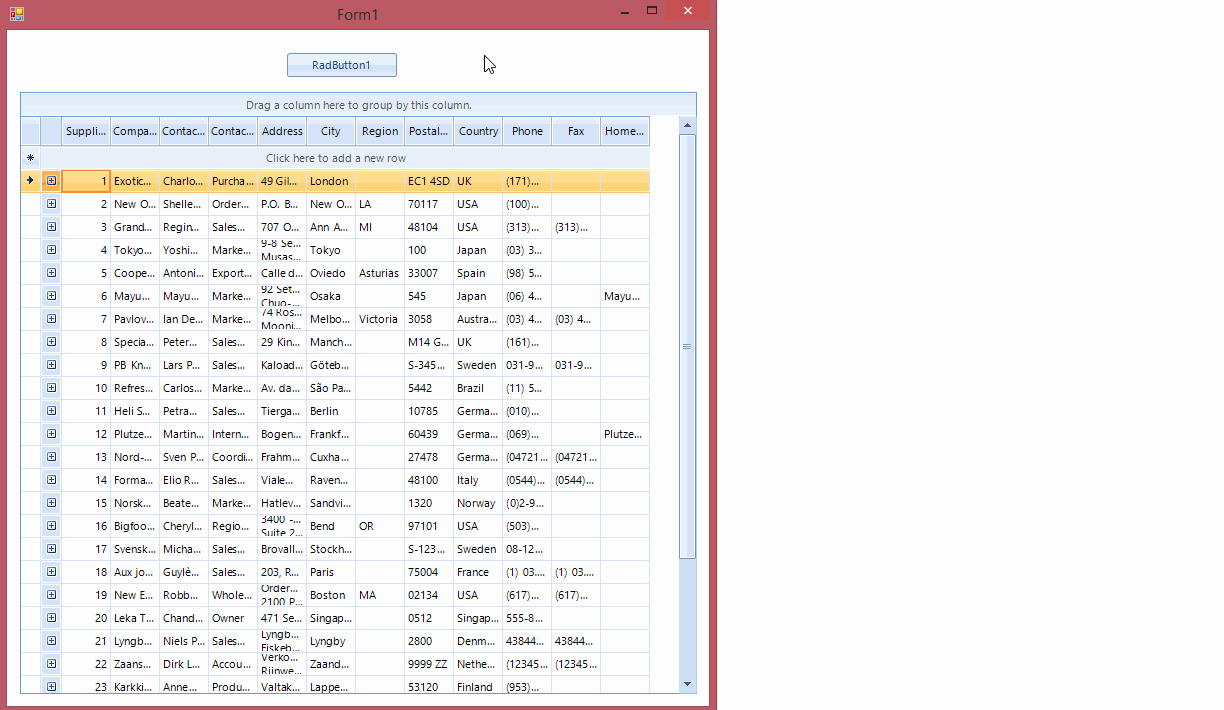This screenshot has height=710, width=1224.
Task: Click the Postal... column header
Action: tap(429, 131)
